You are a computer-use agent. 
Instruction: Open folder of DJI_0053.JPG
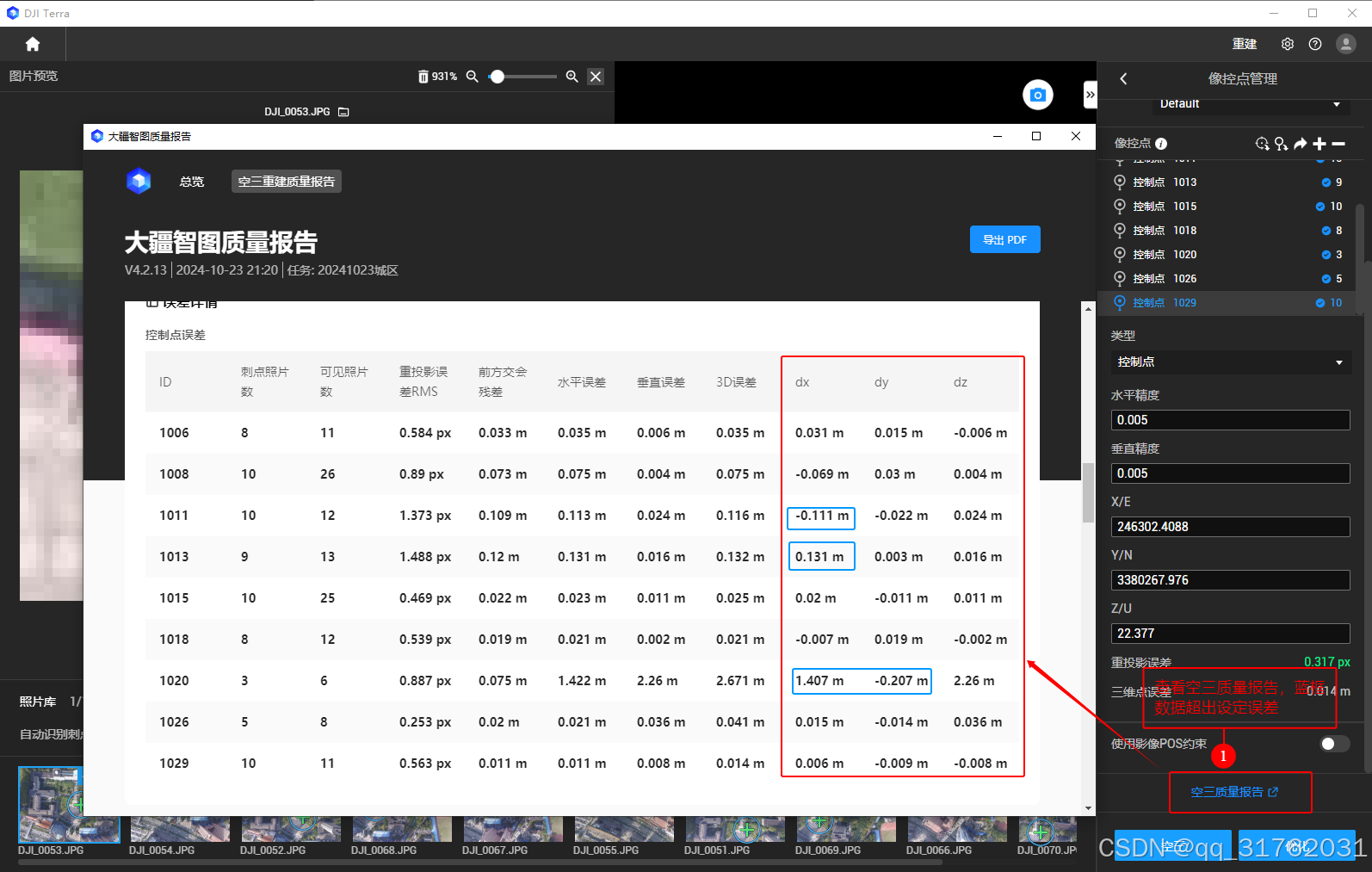[343, 112]
